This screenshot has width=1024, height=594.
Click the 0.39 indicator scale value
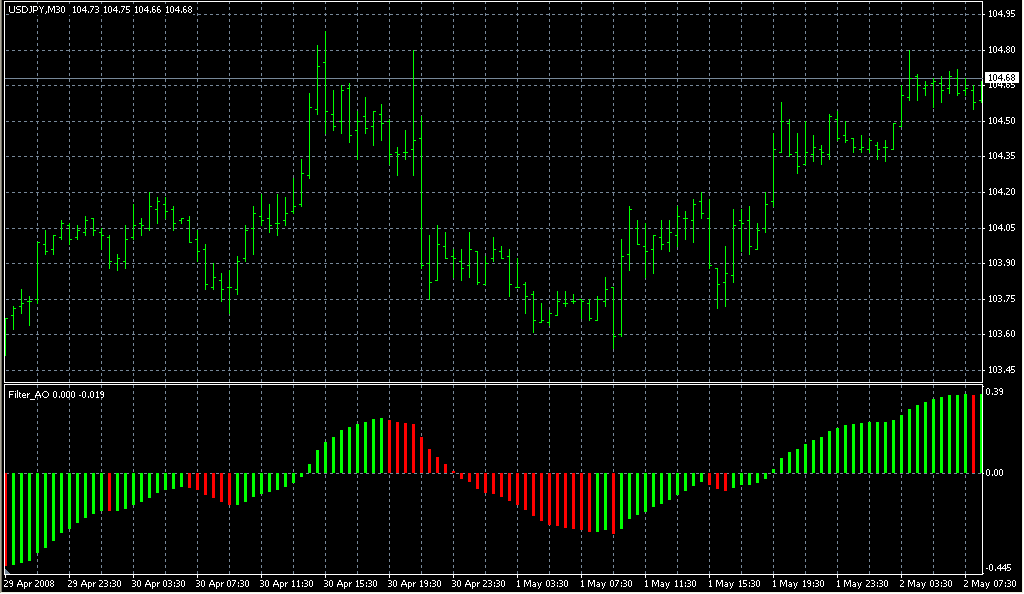997,392
